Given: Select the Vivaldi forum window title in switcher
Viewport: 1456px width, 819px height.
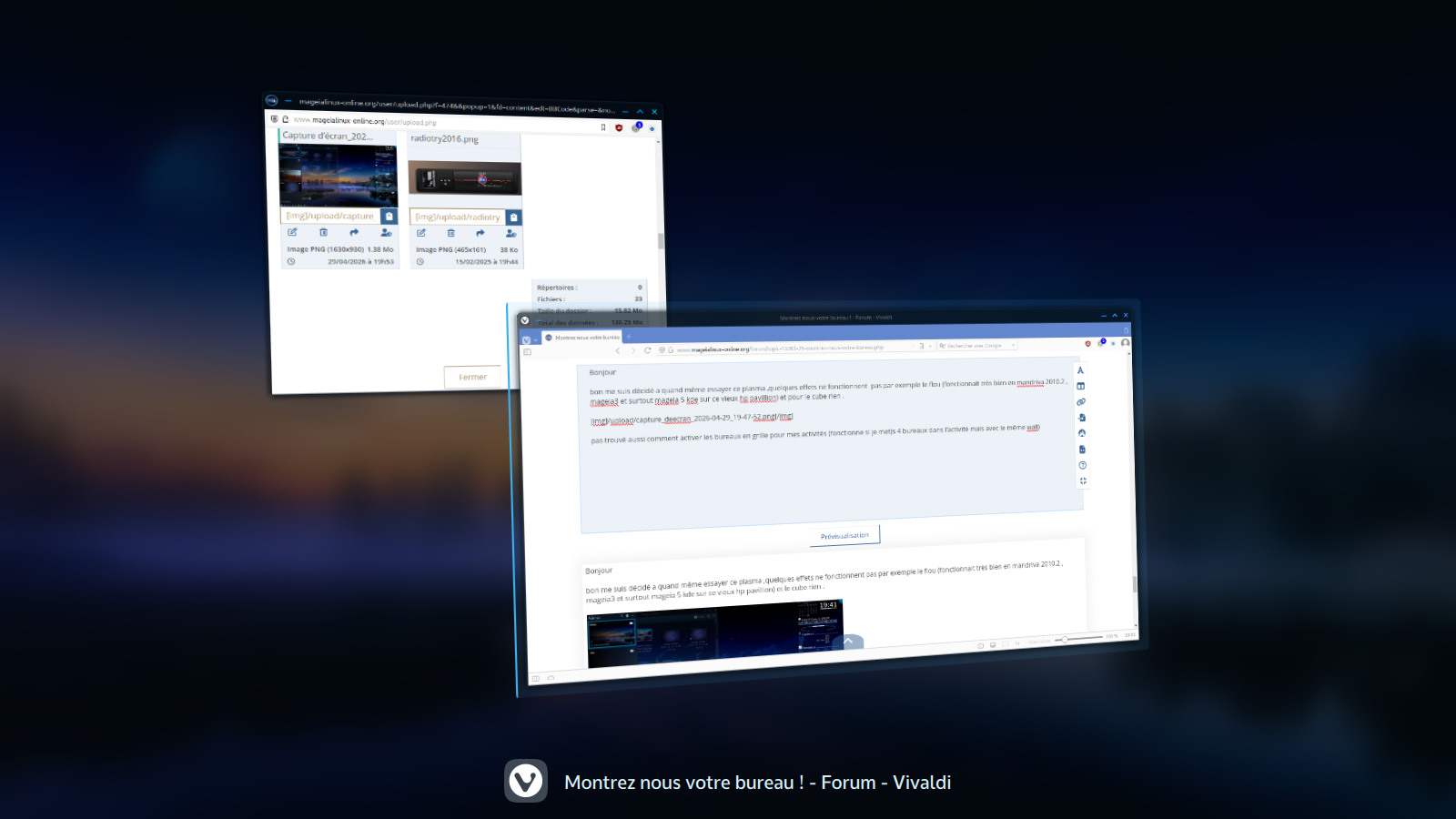Looking at the screenshot, I should click(757, 783).
